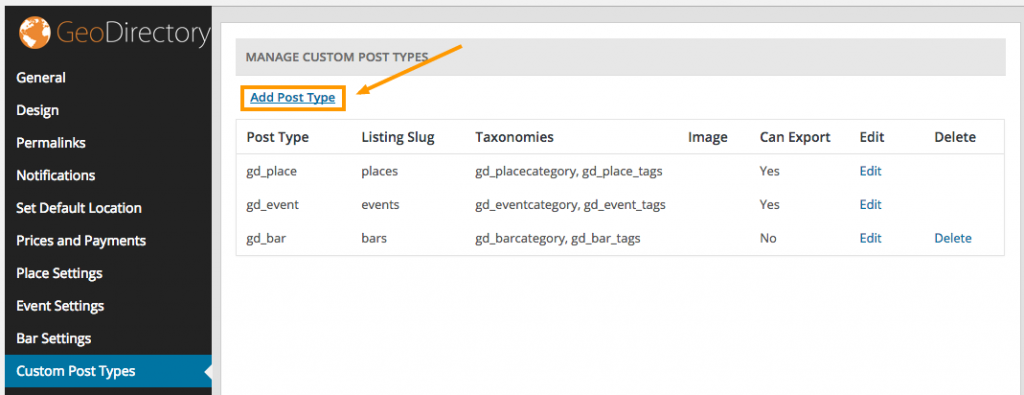
Task: Edit the gd_event post type
Action: tap(871, 204)
